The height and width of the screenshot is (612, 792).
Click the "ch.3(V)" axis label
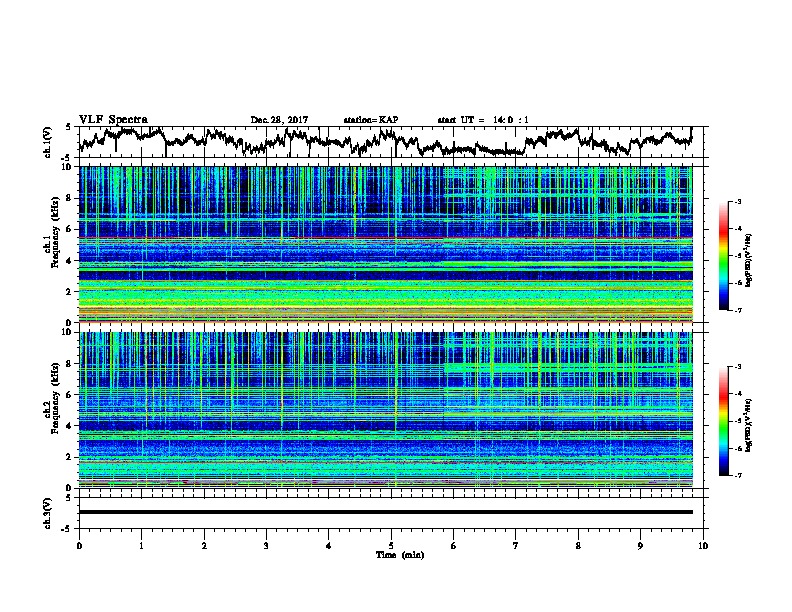[47, 513]
